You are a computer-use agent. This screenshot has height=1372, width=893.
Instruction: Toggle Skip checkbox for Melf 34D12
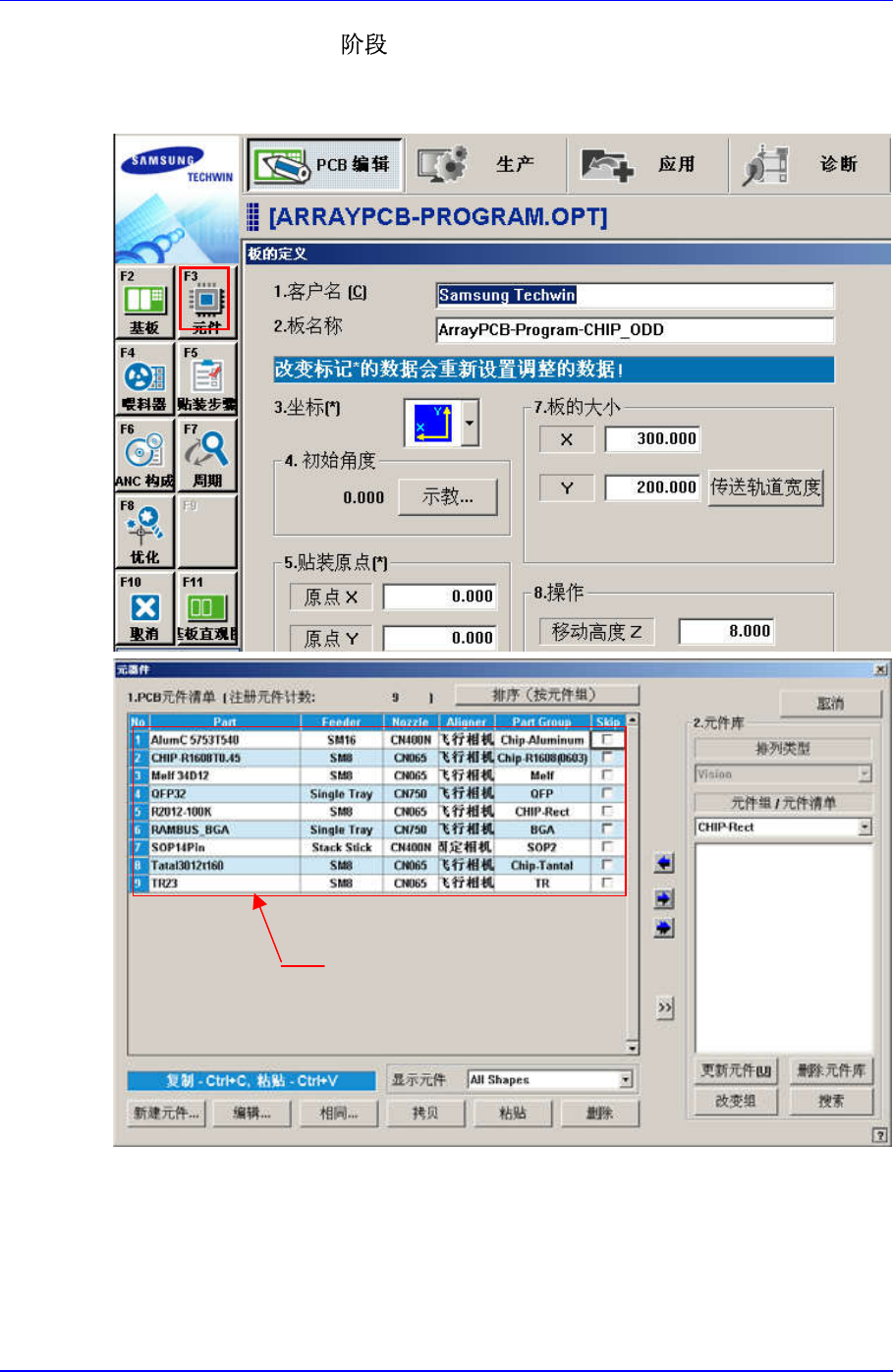(607, 775)
